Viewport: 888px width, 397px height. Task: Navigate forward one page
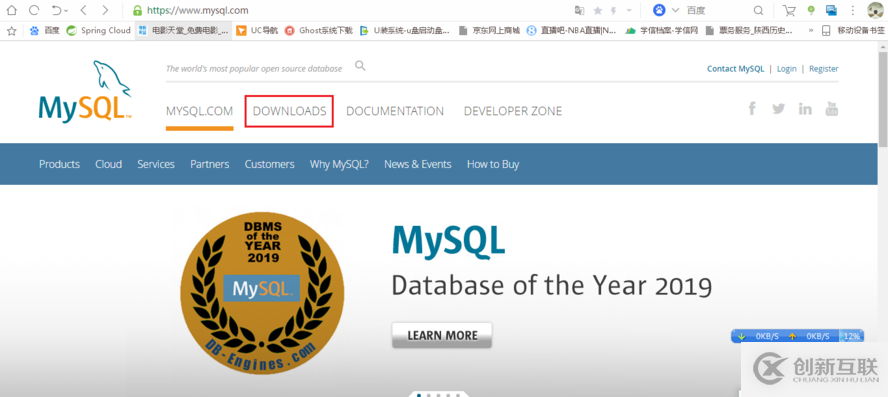(x=105, y=10)
